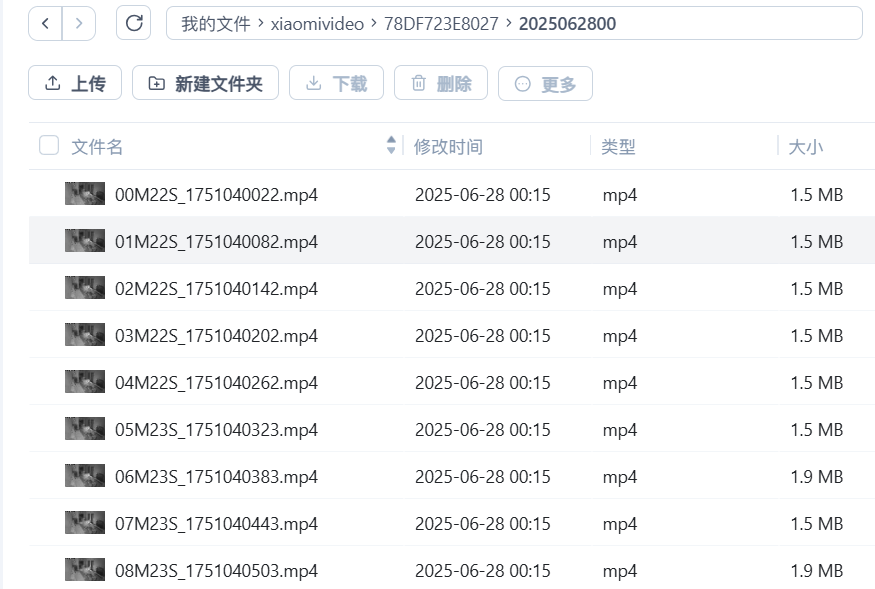Click modified time of 05M23S_1751040323.mp4 row
The width and height of the screenshot is (875, 589).
pyautogui.click(x=483, y=430)
